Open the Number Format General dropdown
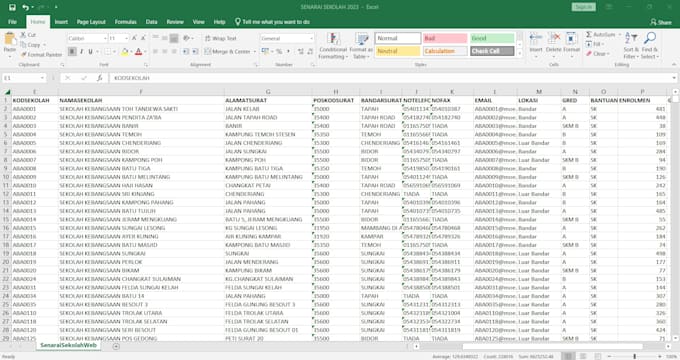This screenshot has height=360, width=680. point(311,39)
